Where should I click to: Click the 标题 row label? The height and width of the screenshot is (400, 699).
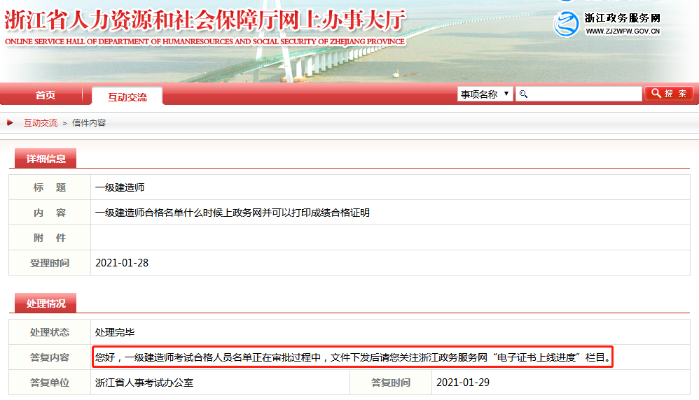49,187
